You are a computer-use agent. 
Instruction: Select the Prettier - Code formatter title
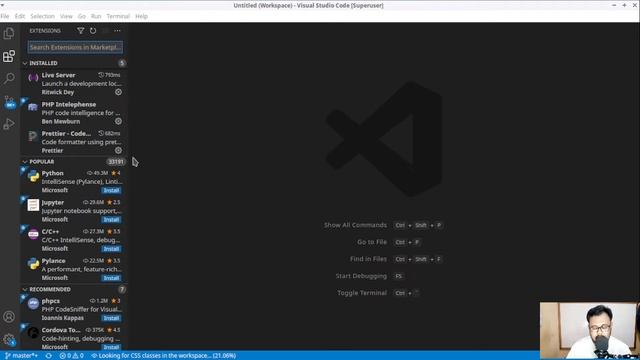pyautogui.click(x=66, y=133)
